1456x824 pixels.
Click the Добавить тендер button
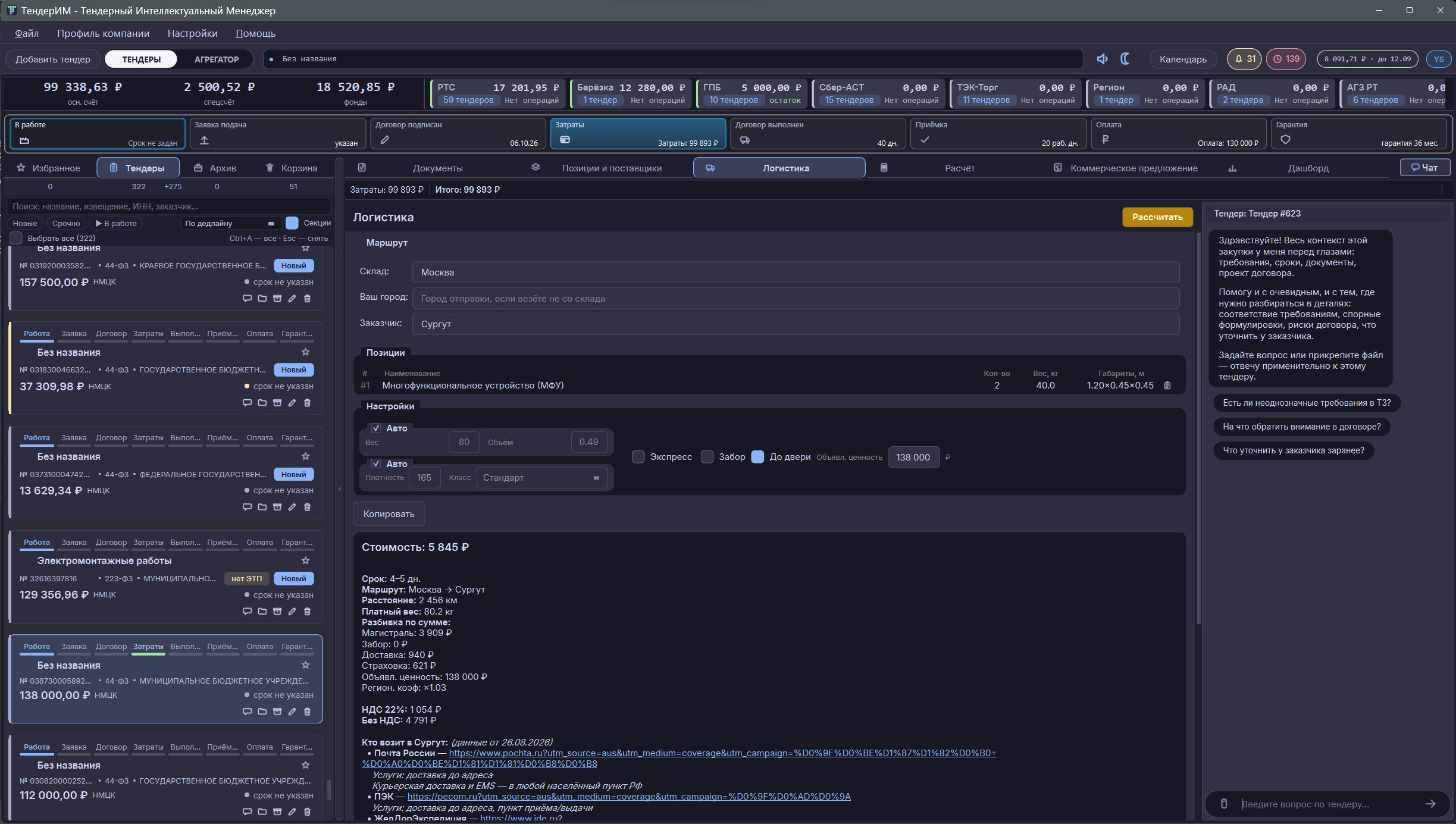(x=53, y=59)
